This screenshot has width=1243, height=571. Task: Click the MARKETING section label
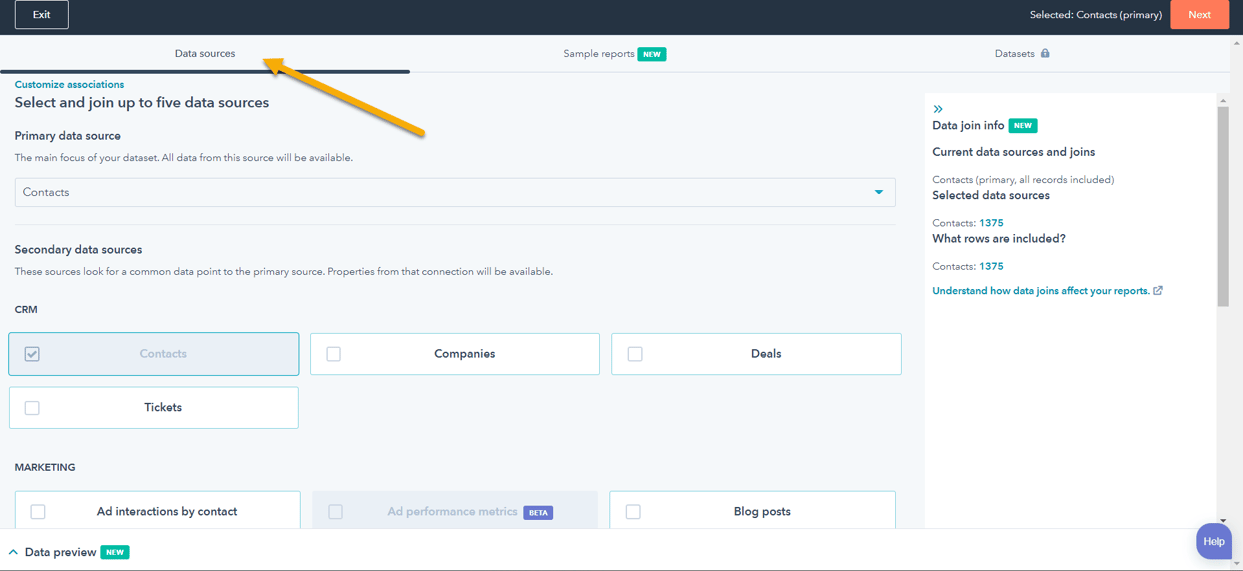coord(45,468)
